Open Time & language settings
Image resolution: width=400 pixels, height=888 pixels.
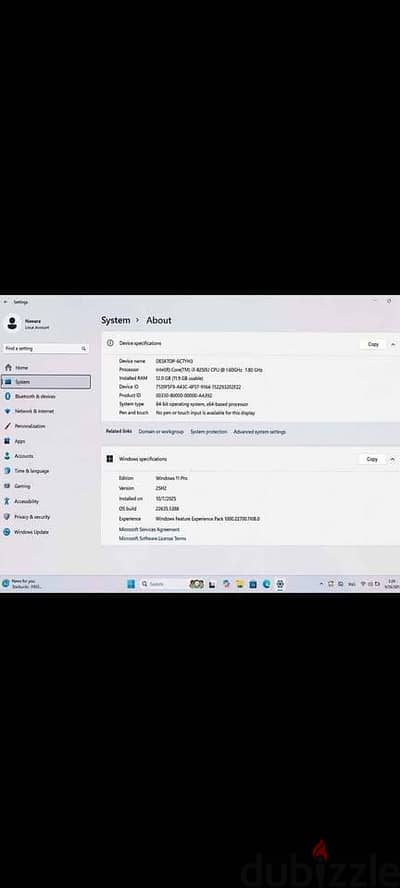[x=32, y=471]
